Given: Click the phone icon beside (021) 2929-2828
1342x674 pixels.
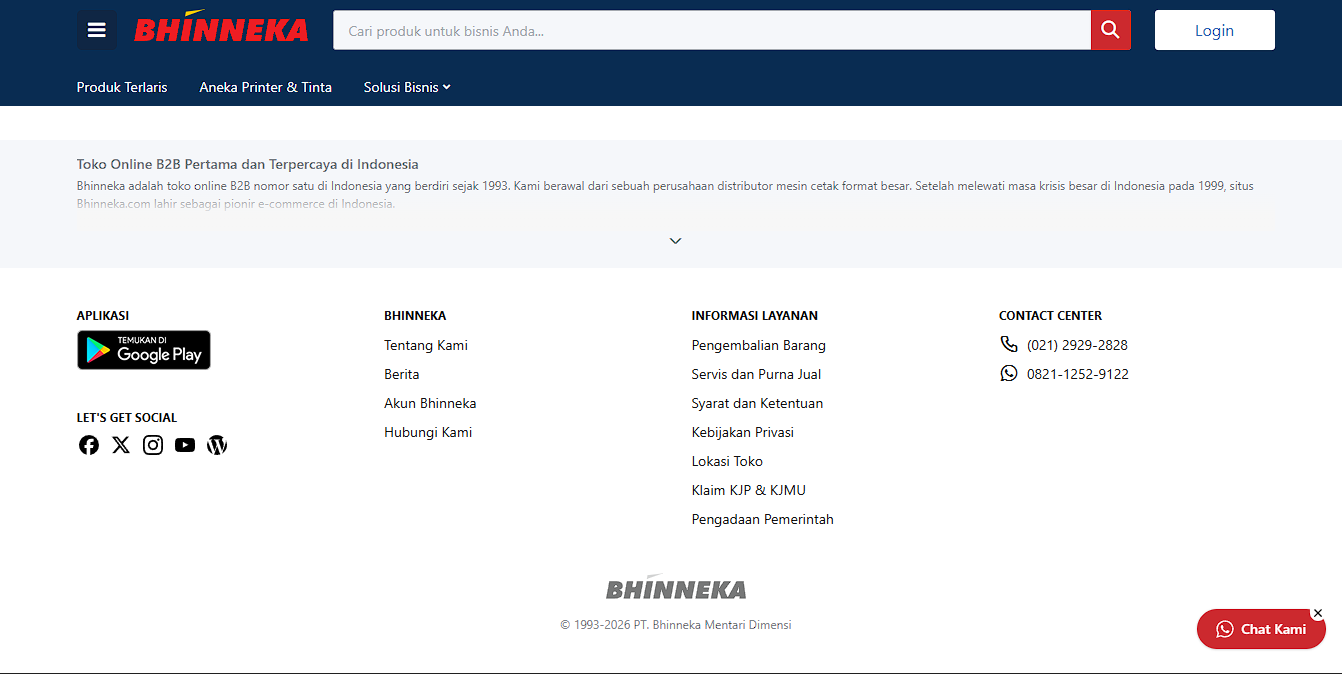Looking at the screenshot, I should click(x=1009, y=343).
